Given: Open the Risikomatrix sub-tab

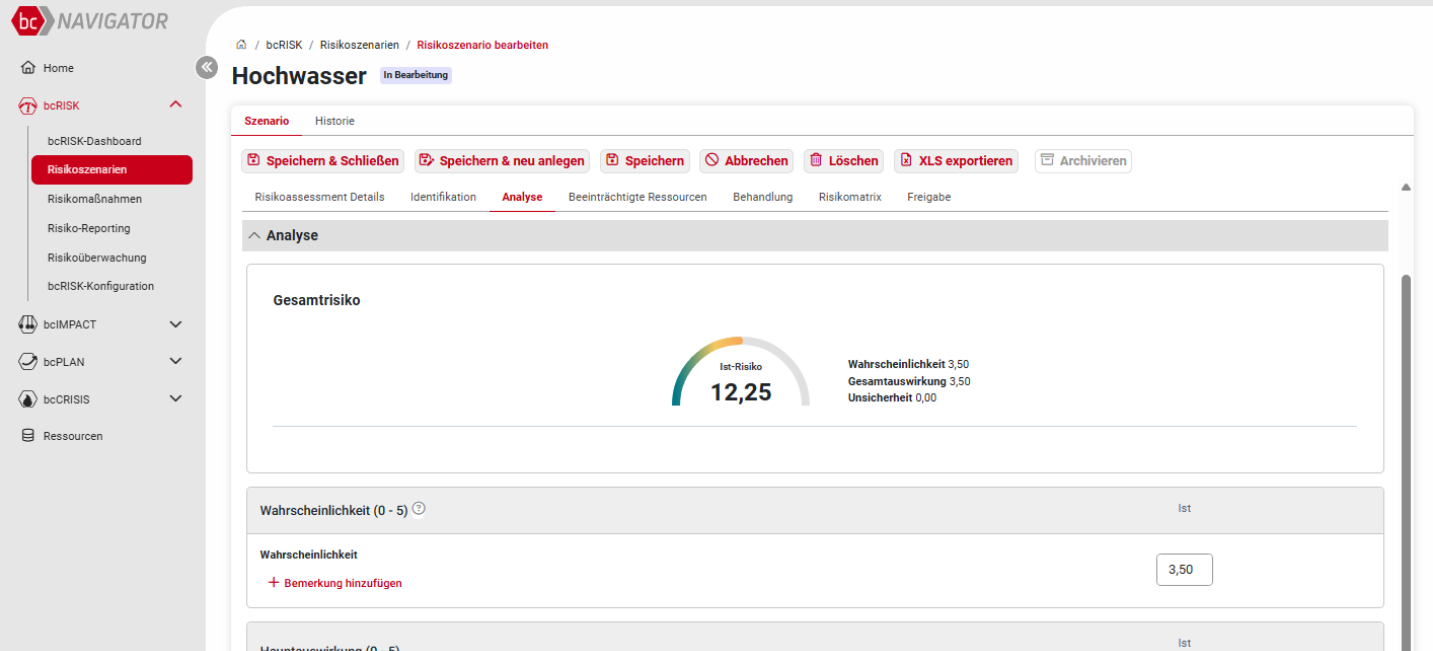Looking at the screenshot, I should coord(849,197).
